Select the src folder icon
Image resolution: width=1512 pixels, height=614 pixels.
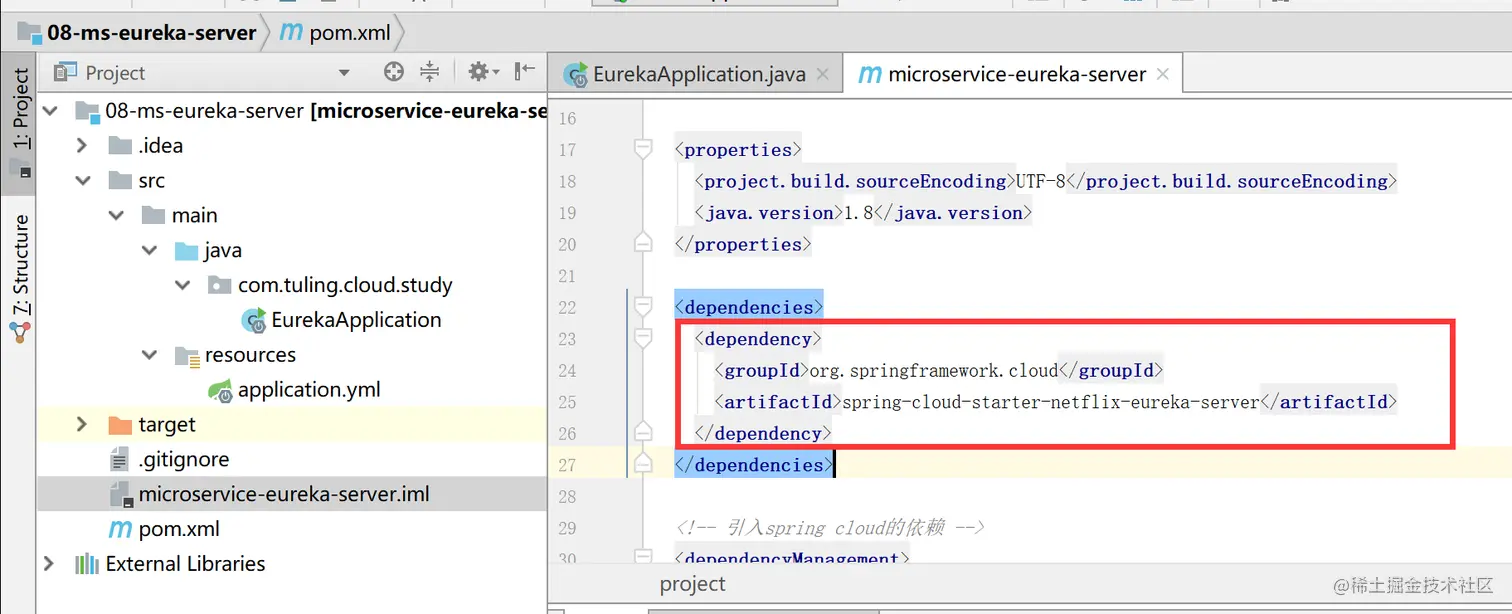pos(121,181)
